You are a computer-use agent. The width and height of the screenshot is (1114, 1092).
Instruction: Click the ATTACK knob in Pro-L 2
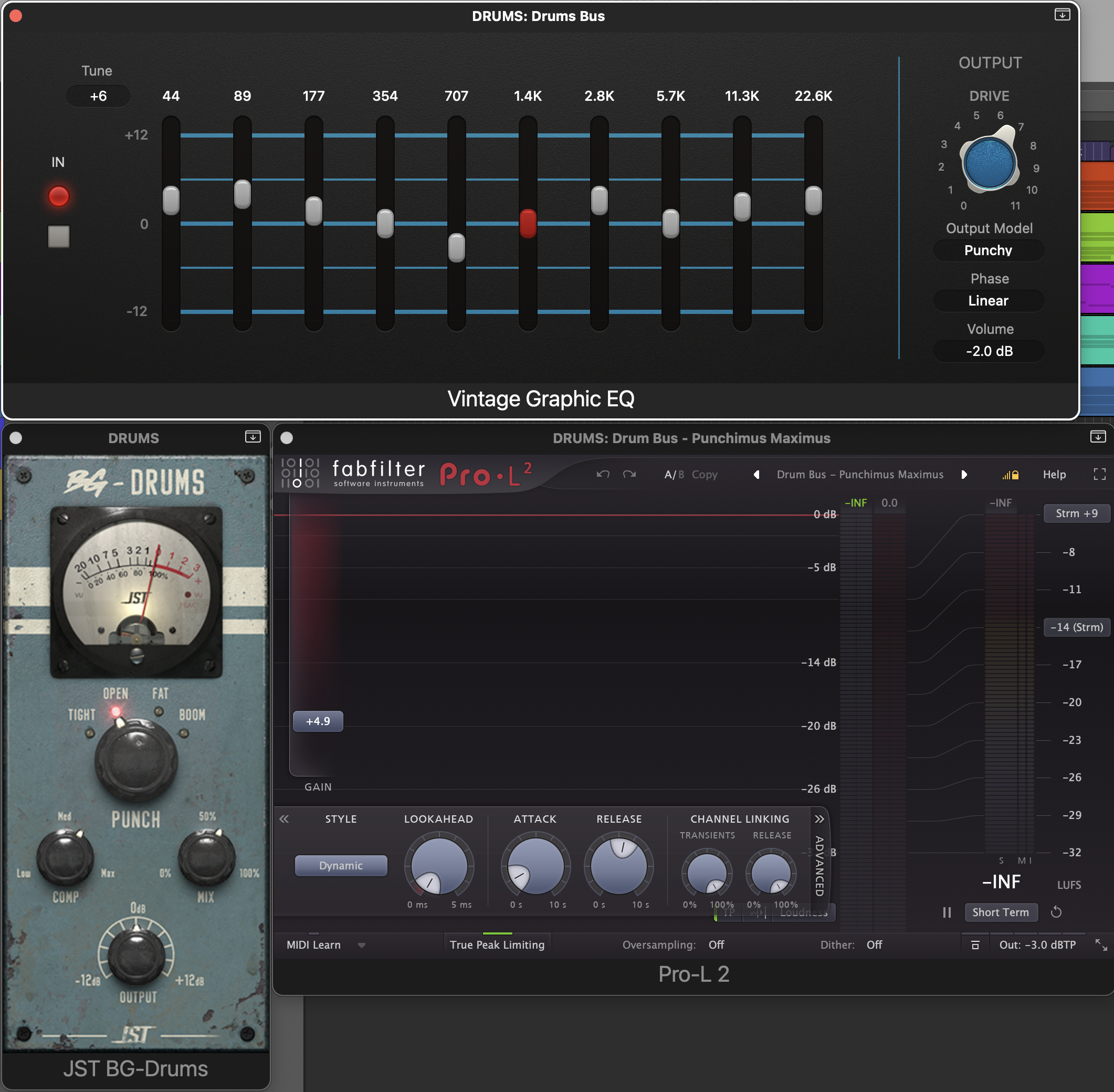point(536,865)
